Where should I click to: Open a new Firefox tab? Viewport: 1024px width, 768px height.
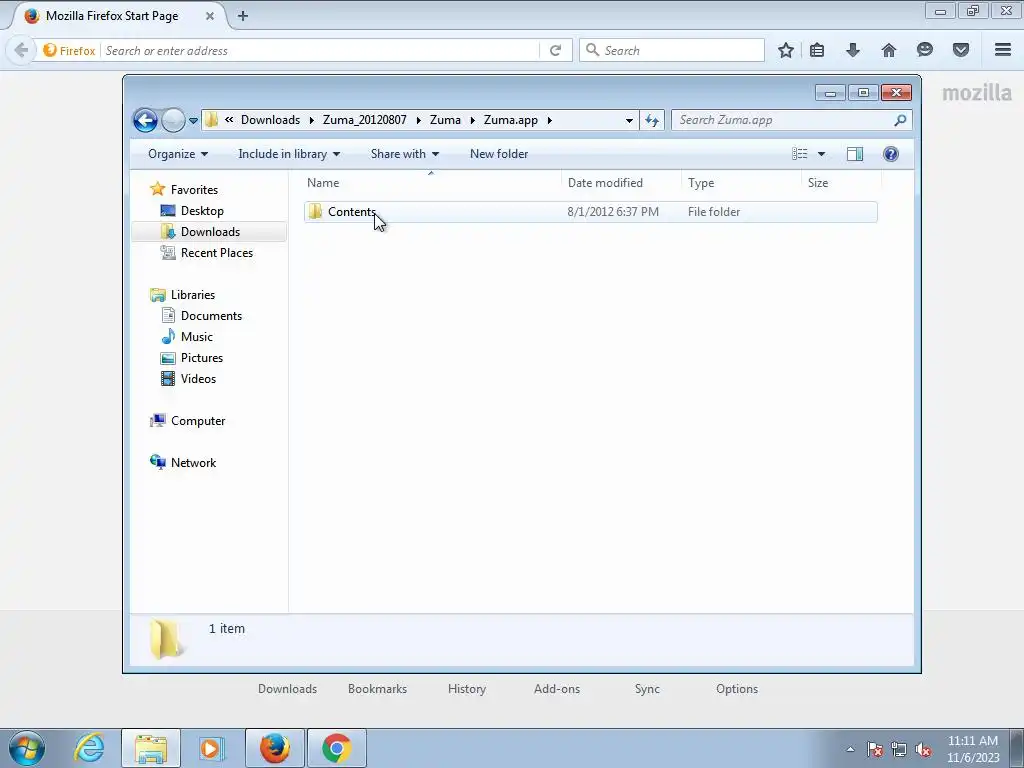(243, 16)
